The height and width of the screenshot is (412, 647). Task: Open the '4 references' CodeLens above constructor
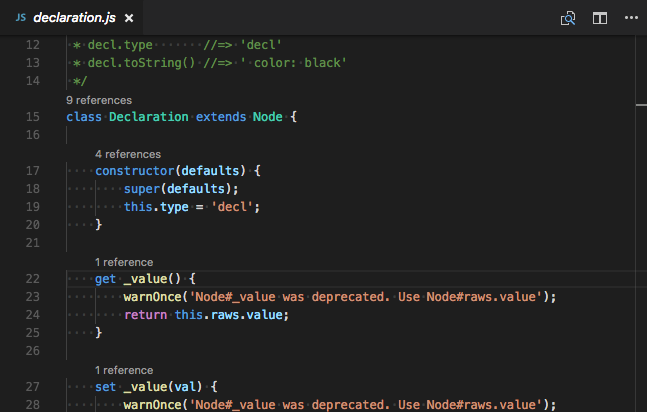click(127, 154)
